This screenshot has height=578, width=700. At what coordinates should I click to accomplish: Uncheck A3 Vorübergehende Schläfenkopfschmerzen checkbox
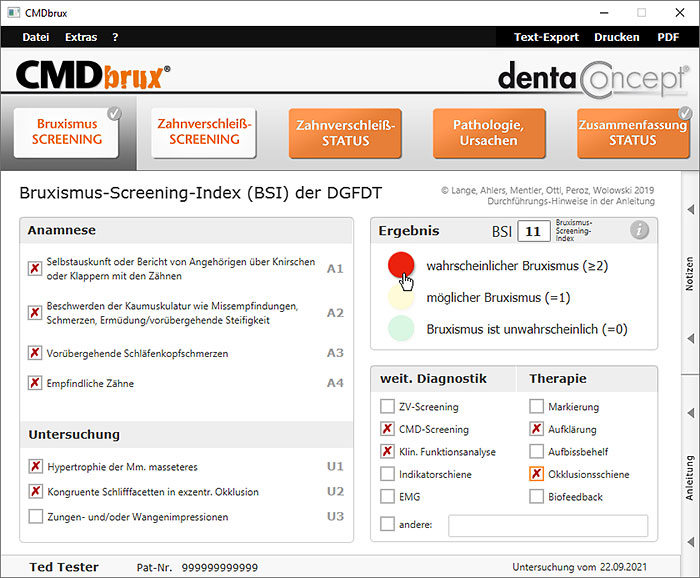click(x=35, y=353)
